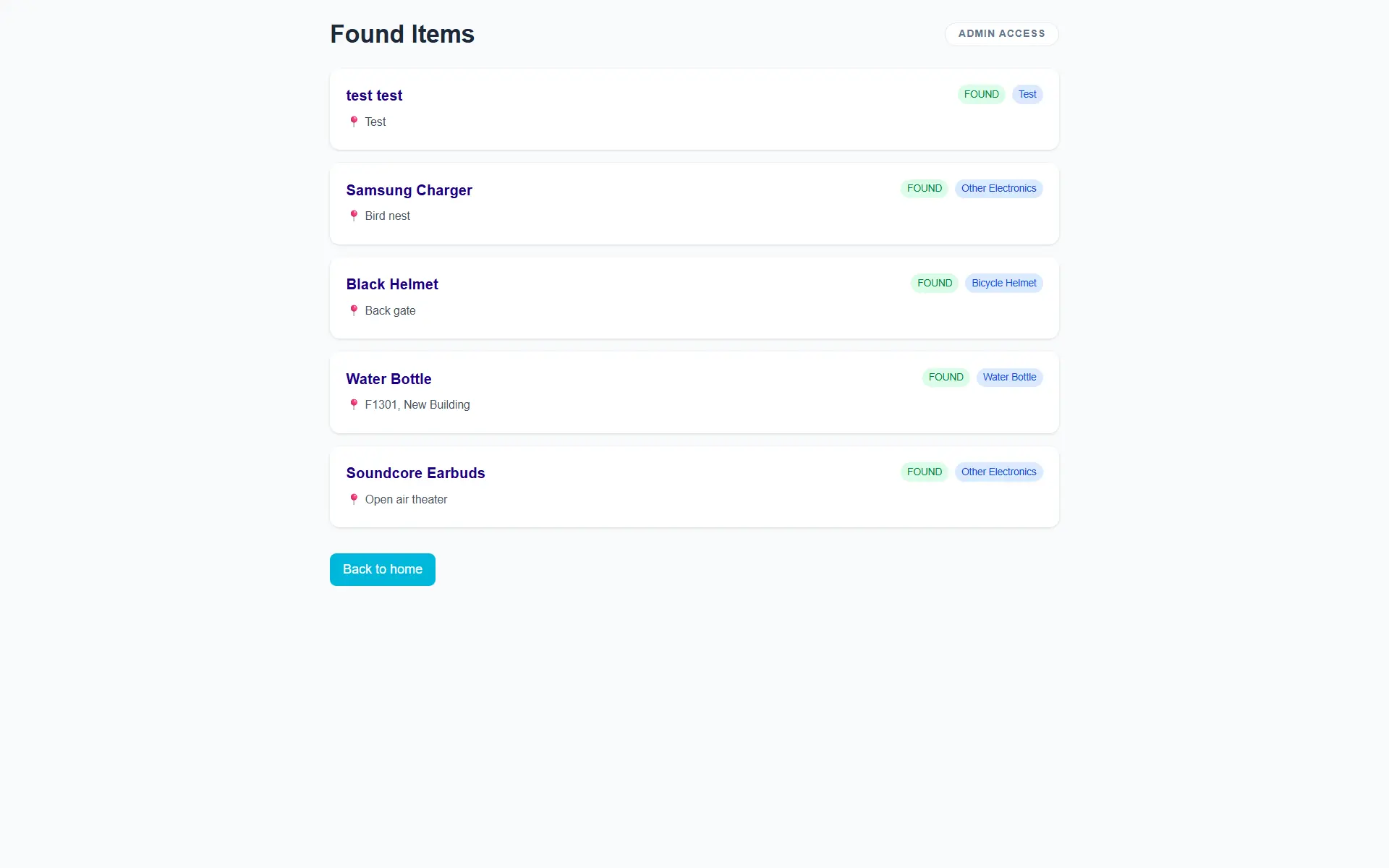This screenshot has width=1389, height=868.
Task: Open the Soundcore Earbuds item
Action: [415, 473]
